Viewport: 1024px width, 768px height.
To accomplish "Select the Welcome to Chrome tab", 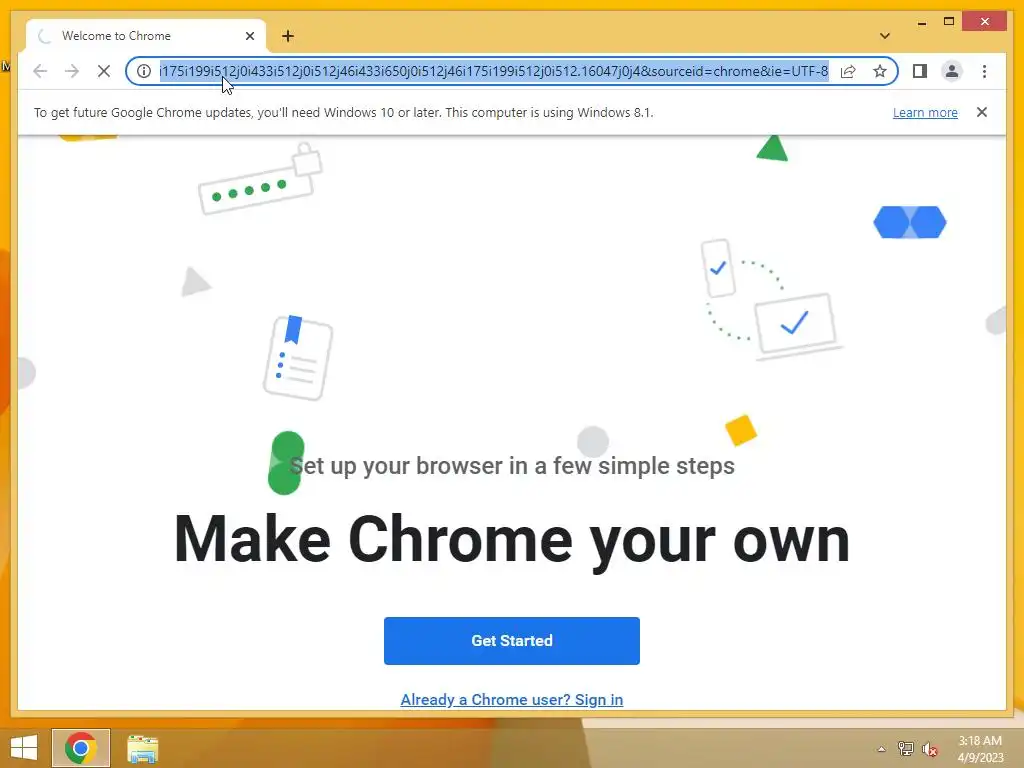I will point(146,36).
